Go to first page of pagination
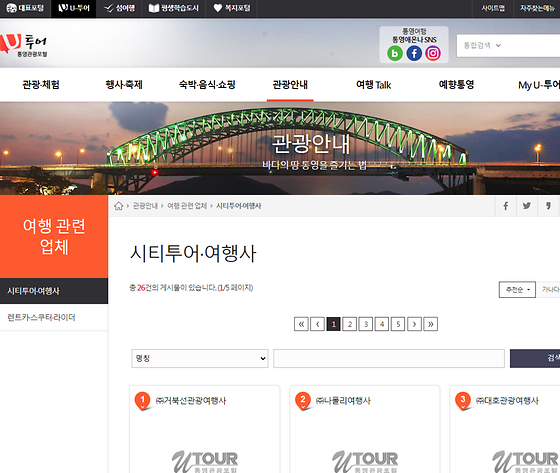560x473 pixels. point(301,324)
